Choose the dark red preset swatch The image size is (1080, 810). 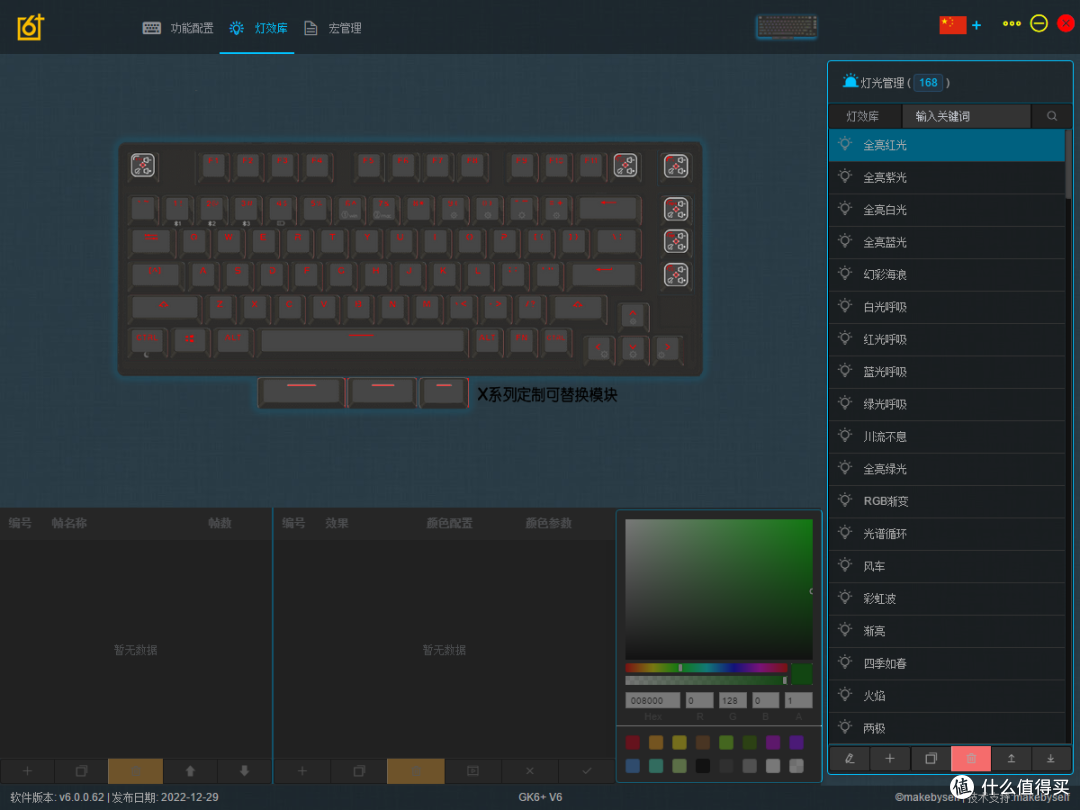pos(632,742)
